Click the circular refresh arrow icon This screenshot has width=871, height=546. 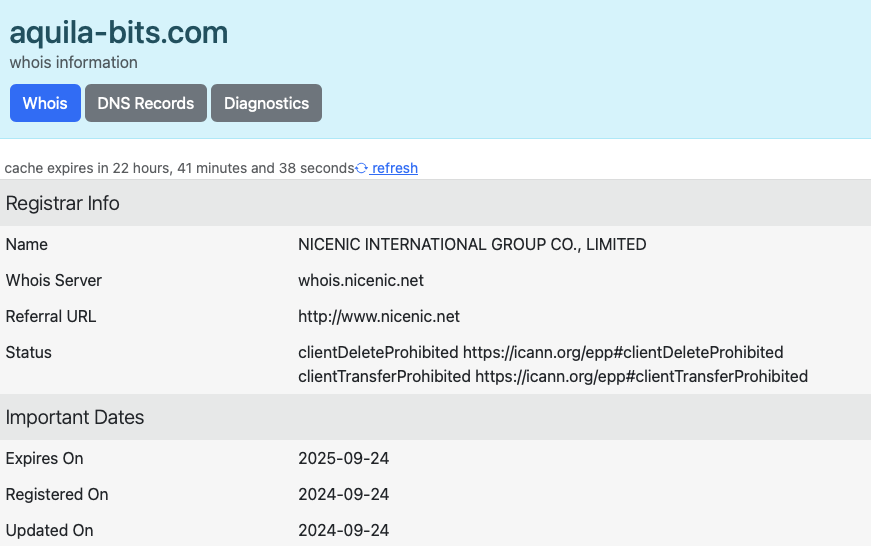[x=362, y=168]
